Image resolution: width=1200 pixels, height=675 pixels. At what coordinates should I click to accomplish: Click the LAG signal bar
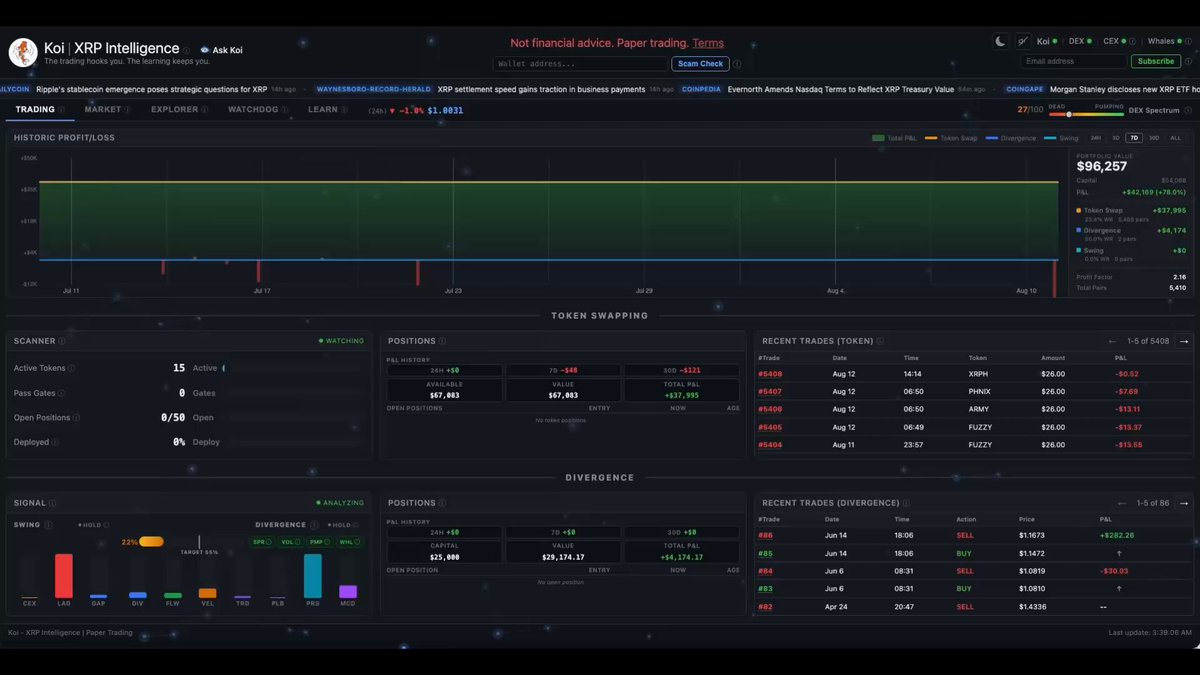63,576
